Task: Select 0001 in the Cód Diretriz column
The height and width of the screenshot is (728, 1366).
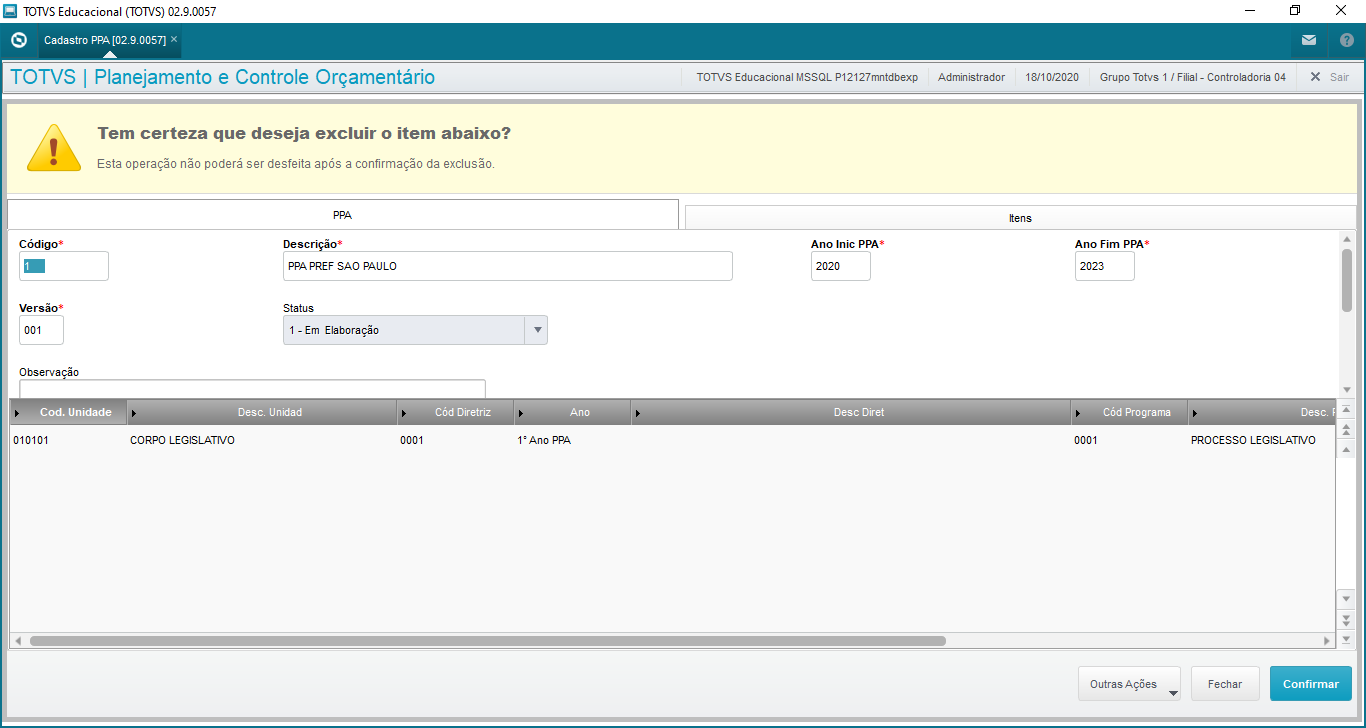Action: 456,440
